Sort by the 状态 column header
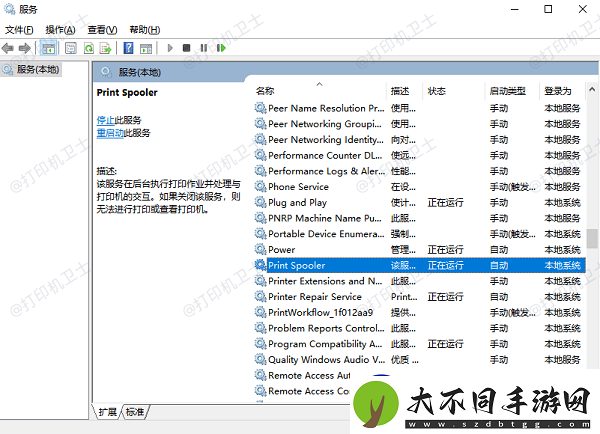The image size is (600, 434). tap(437, 91)
